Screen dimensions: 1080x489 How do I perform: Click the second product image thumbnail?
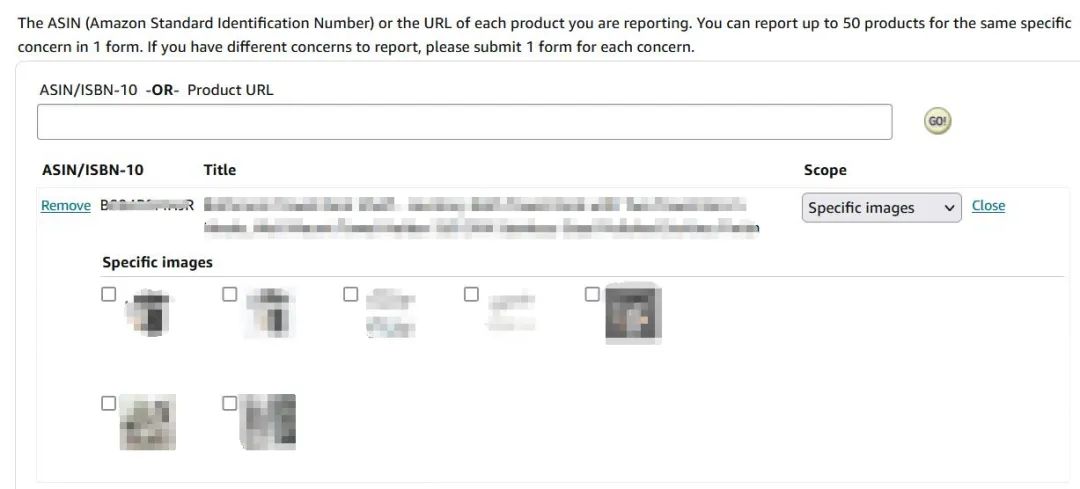coord(269,312)
